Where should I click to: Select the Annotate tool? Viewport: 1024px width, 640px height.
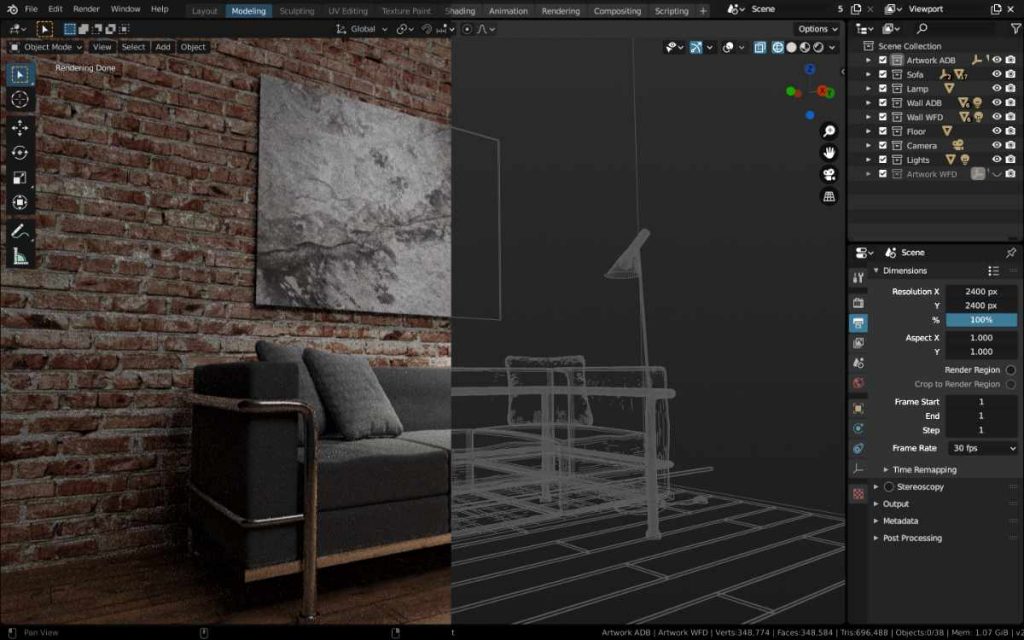click(x=20, y=231)
